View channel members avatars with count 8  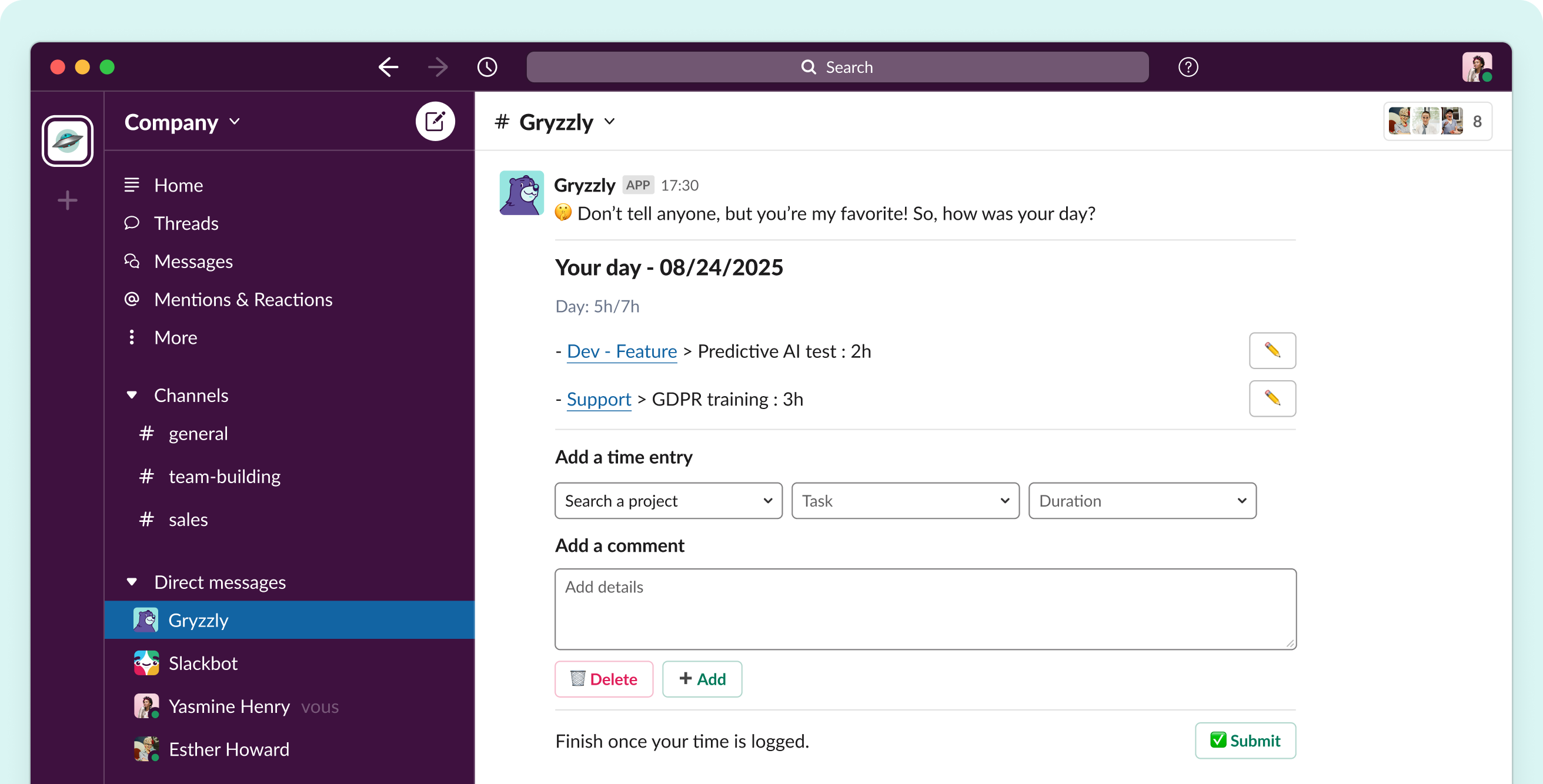pos(1437,122)
